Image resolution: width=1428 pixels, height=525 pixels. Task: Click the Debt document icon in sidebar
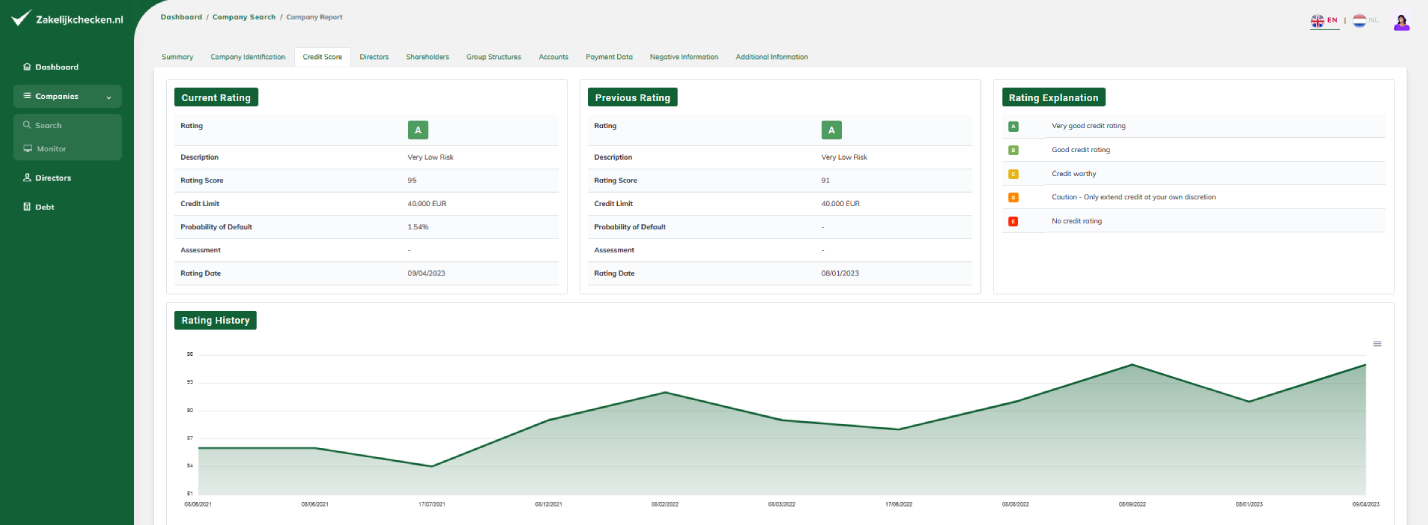click(x=26, y=207)
